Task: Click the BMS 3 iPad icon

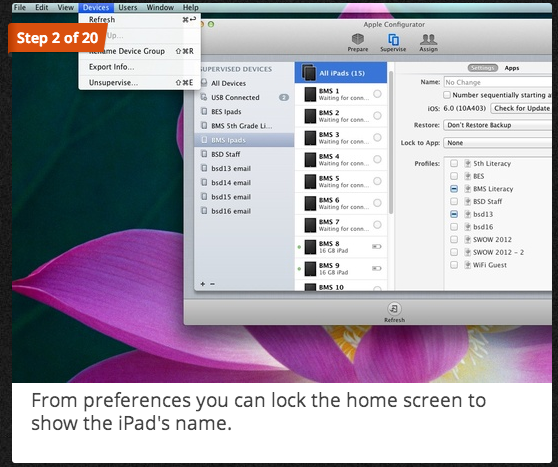Action: (x=310, y=138)
